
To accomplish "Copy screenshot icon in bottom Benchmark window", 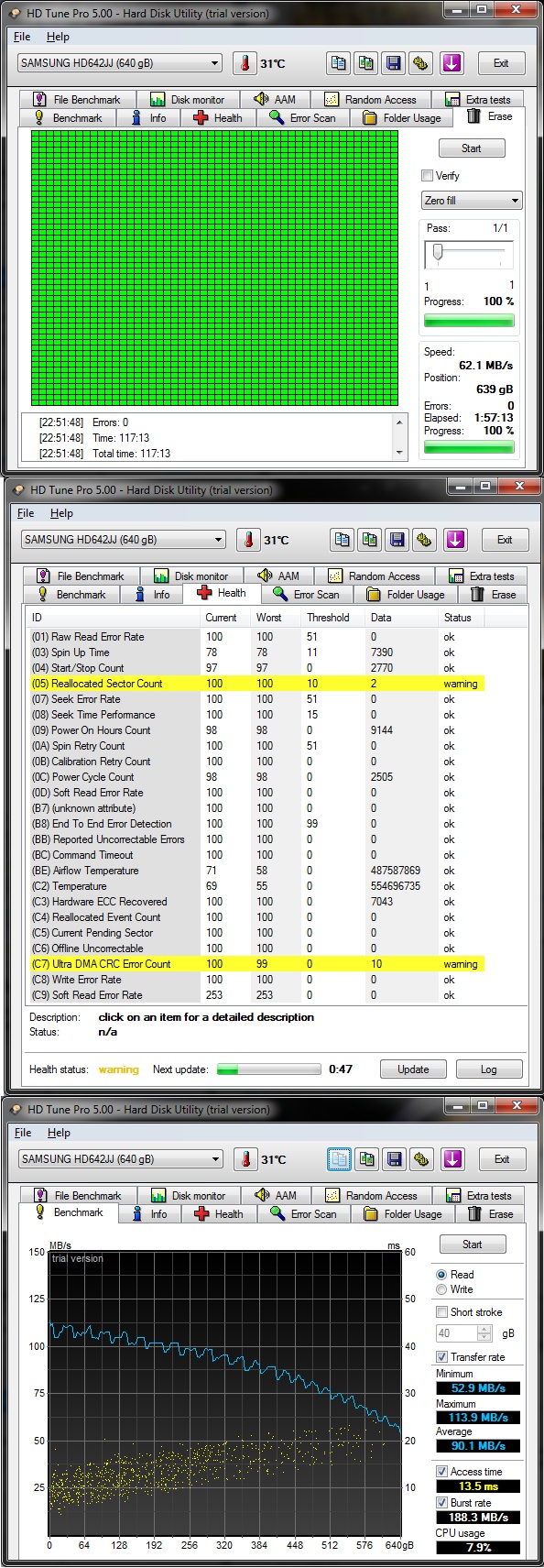I will 367,1159.
